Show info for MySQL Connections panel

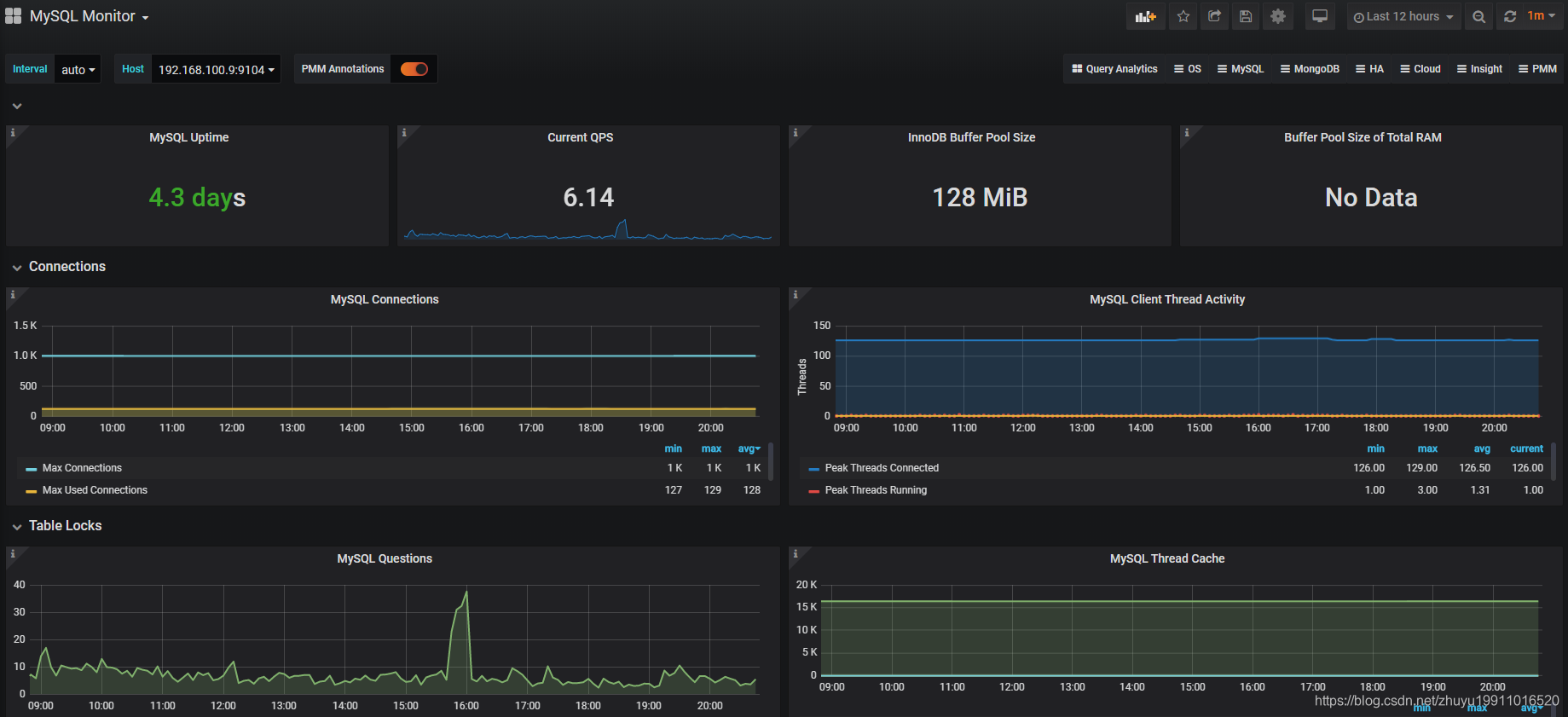click(x=13, y=294)
